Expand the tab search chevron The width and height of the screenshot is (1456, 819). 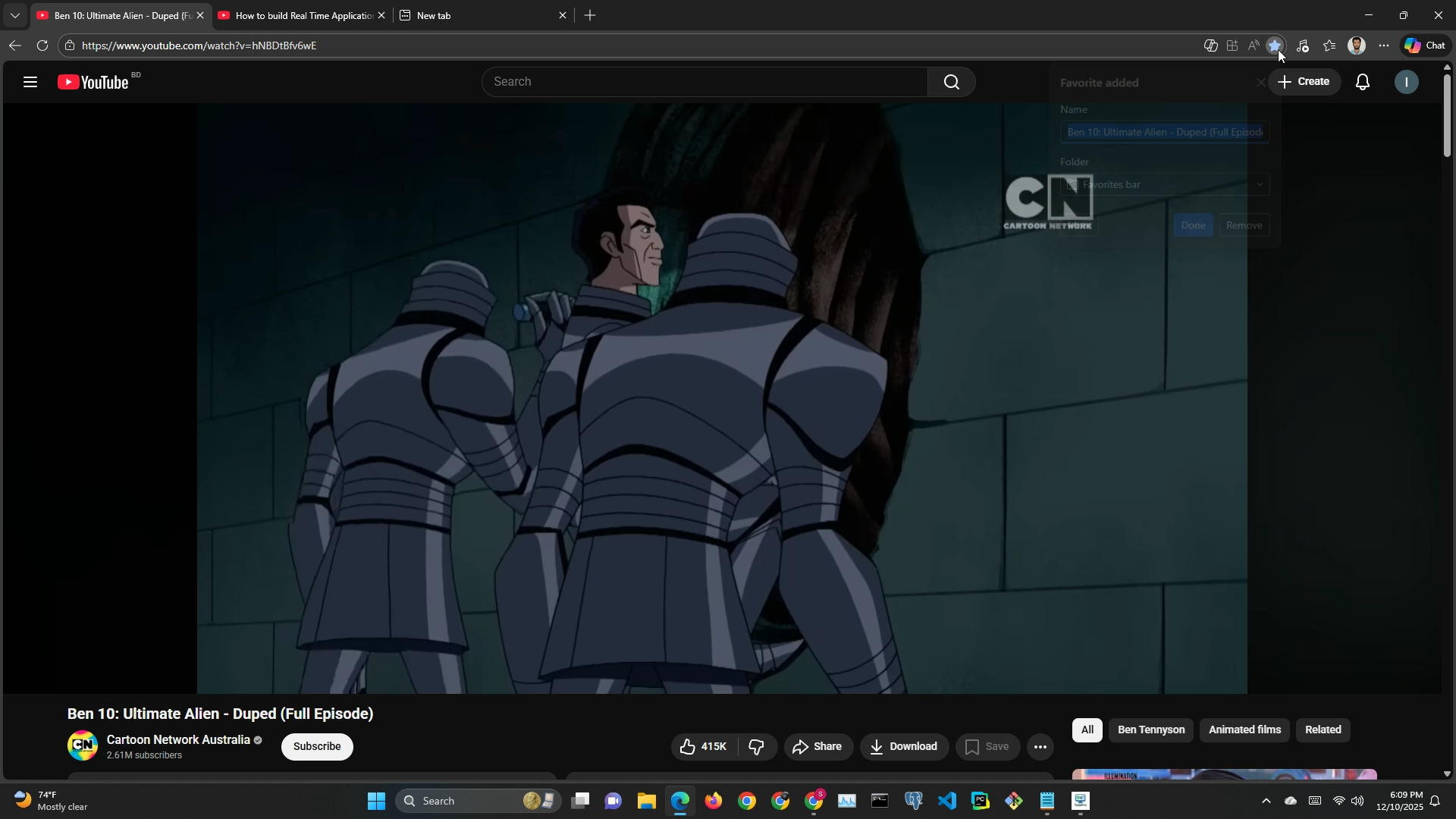(14, 15)
